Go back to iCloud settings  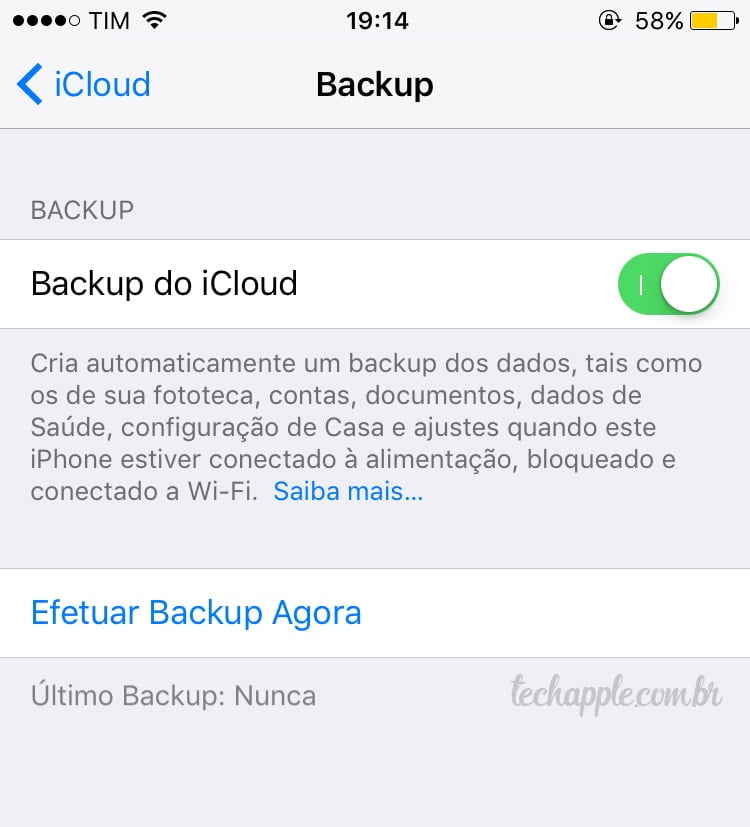pos(83,84)
